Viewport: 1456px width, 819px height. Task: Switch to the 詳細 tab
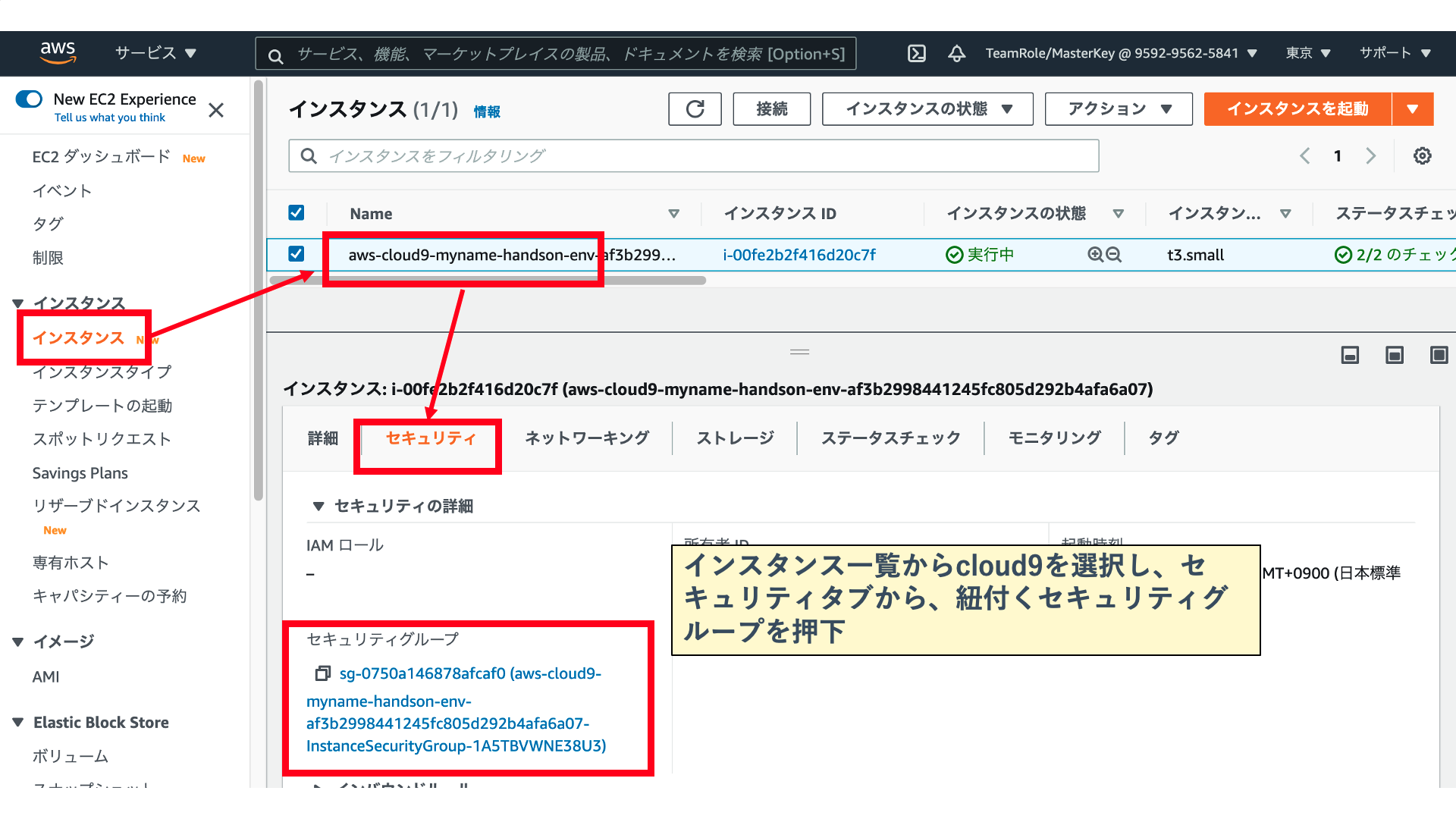click(323, 438)
